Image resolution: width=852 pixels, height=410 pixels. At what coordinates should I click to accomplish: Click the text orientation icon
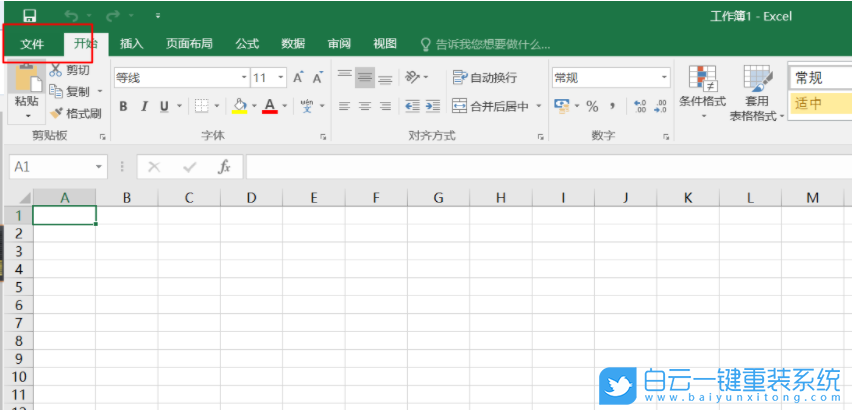(413, 78)
